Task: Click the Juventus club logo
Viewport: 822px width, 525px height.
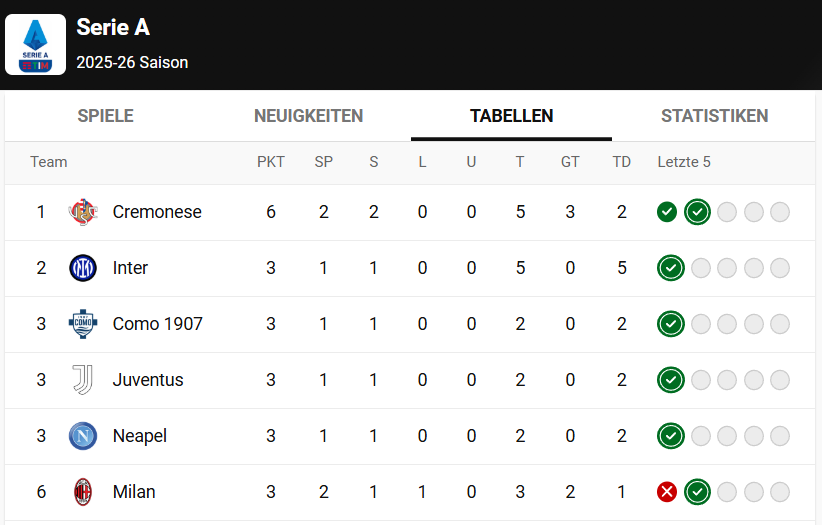Action: coord(83,380)
